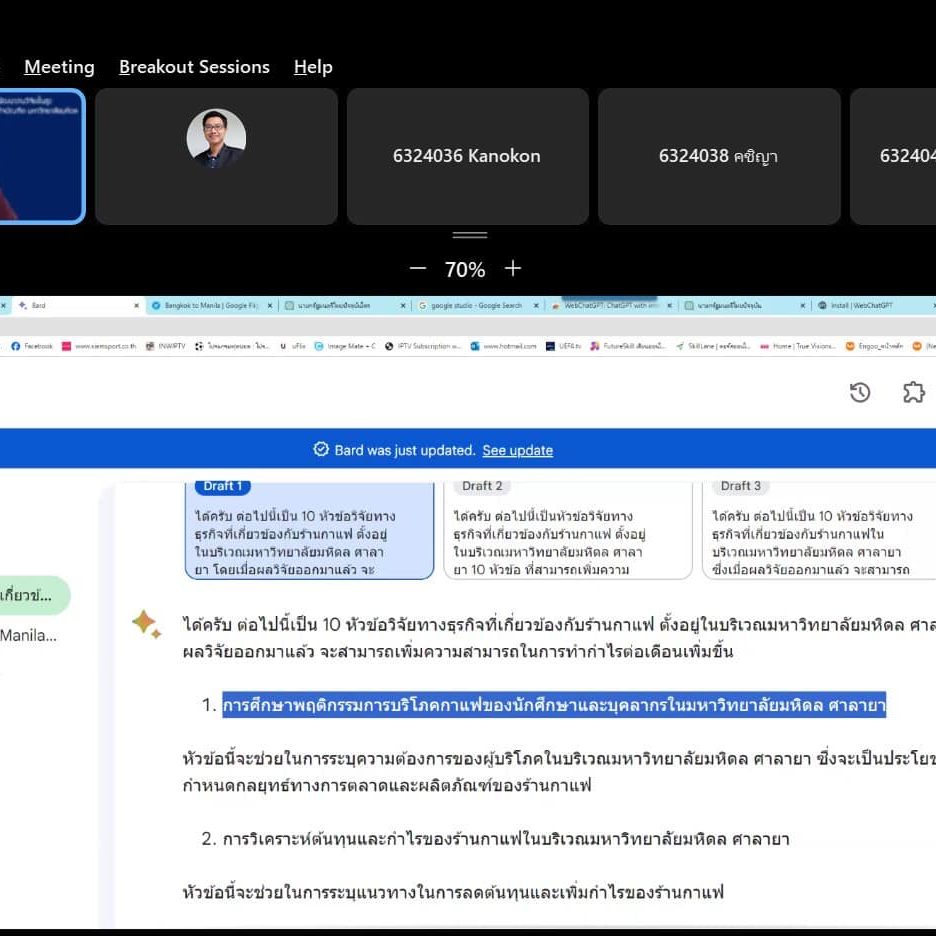Select the Draft 1 response card
Viewport: 936px width, 936px height.
click(x=310, y=529)
